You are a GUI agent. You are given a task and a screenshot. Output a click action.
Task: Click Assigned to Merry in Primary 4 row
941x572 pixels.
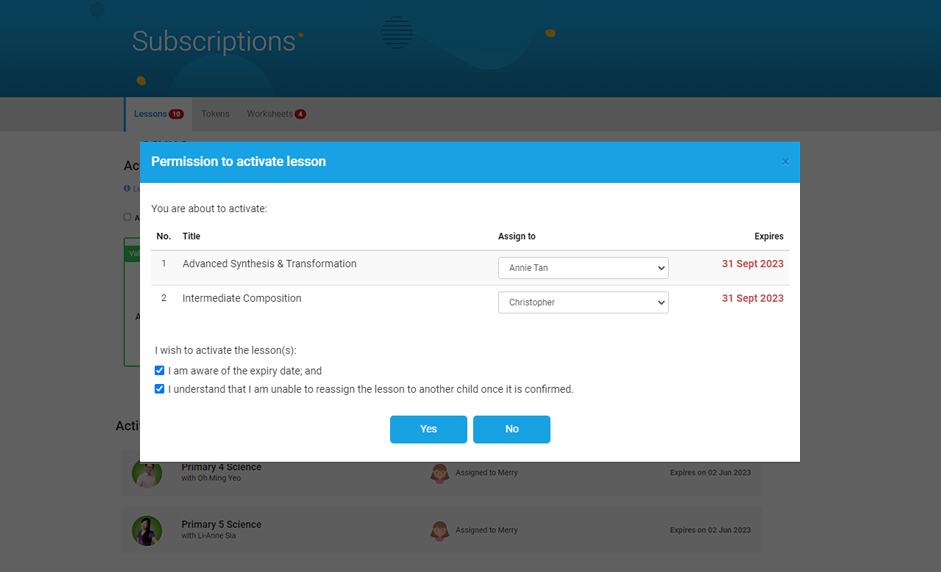point(487,473)
